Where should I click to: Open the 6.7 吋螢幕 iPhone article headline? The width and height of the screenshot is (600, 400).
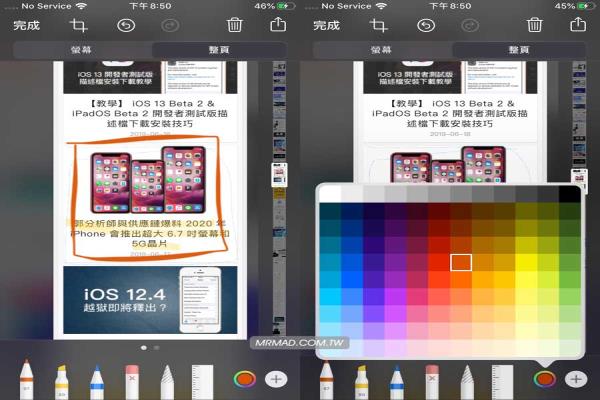pos(150,233)
